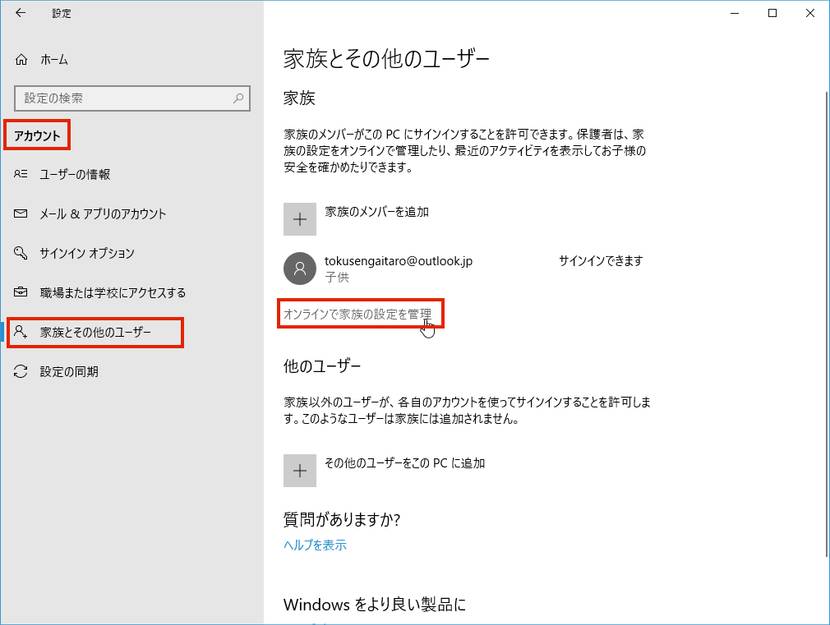The height and width of the screenshot is (625, 830).
Task: Focus the 設定の検索 search field
Action: coord(132,98)
